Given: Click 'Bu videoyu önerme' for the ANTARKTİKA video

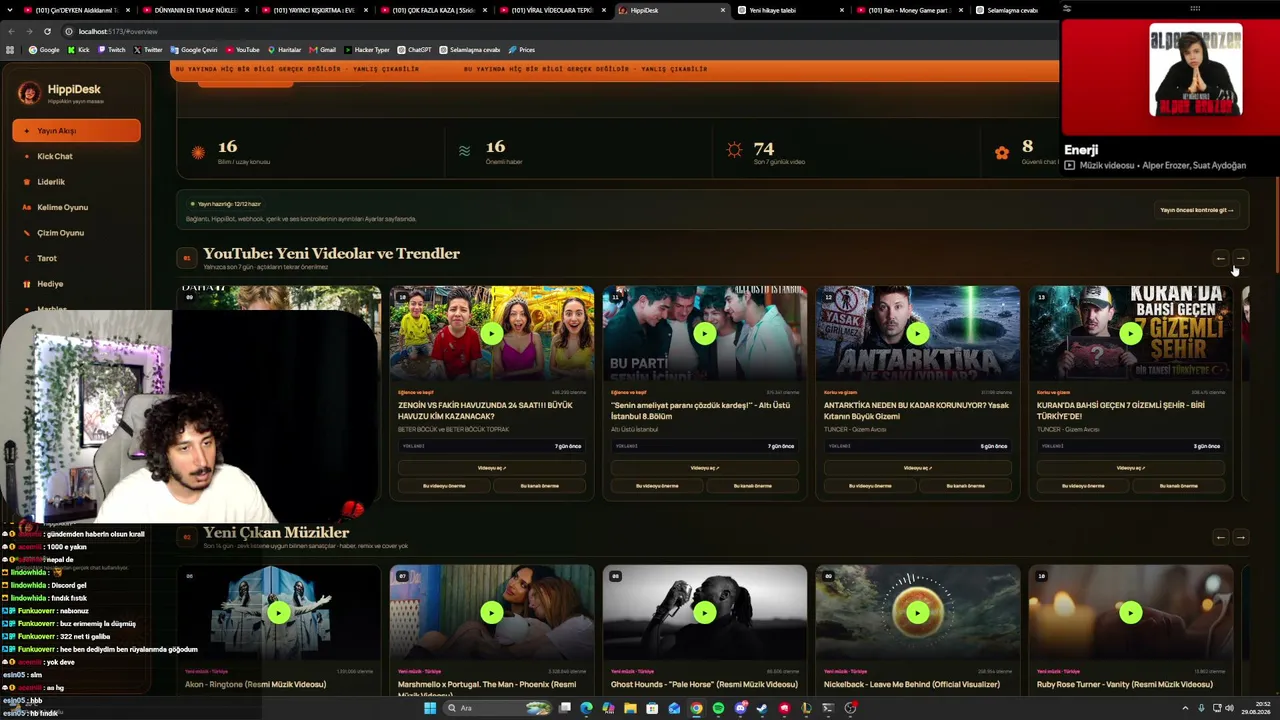Looking at the screenshot, I should tap(870, 486).
